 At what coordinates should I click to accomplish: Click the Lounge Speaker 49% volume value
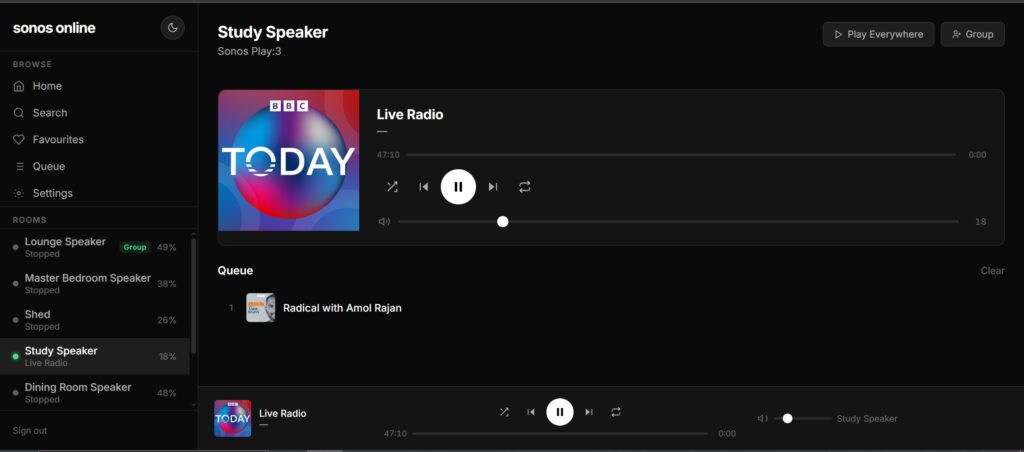(x=167, y=248)
